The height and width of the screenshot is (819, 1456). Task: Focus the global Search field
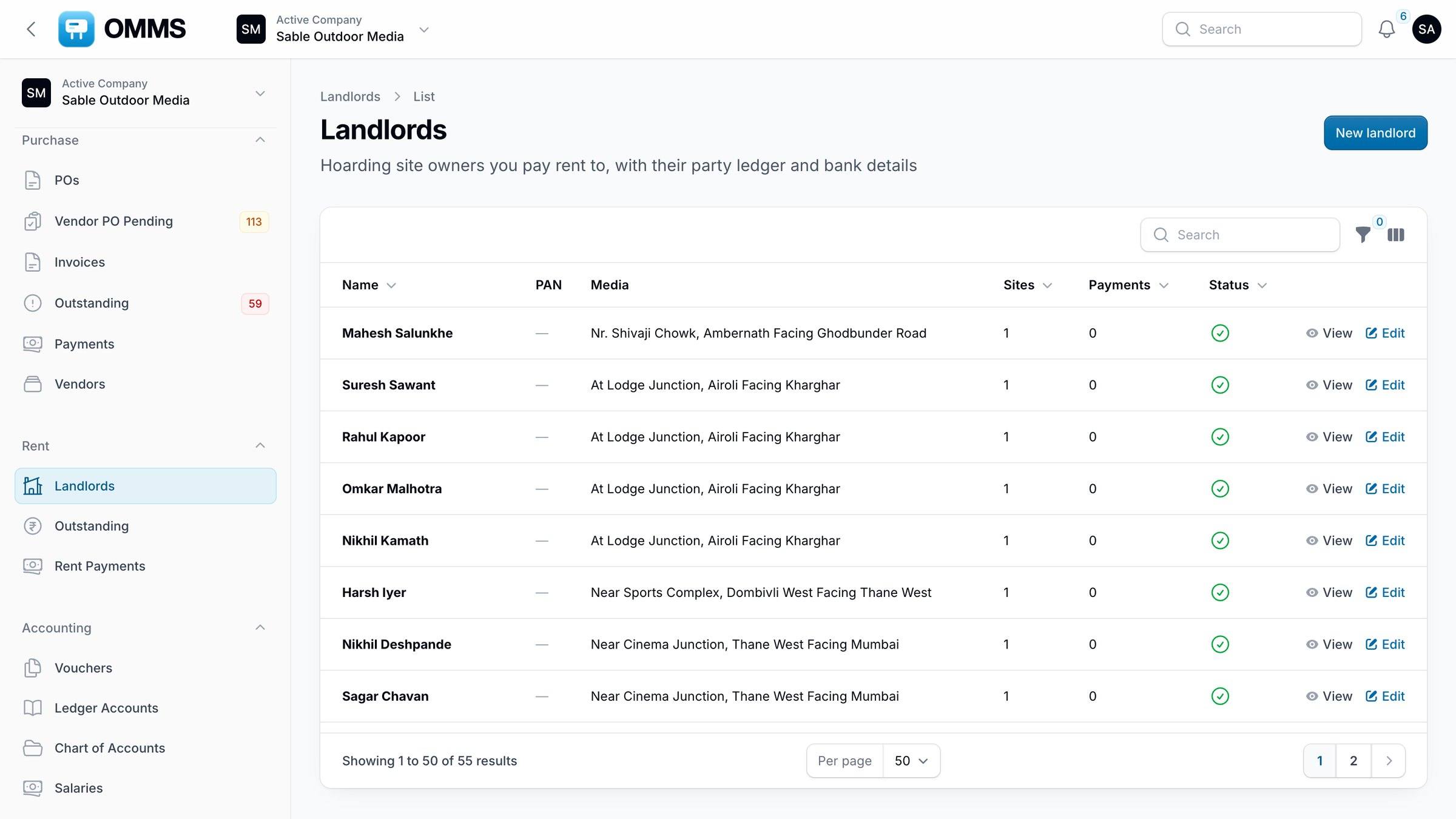pyautogui.click(x=1262, y=29)
